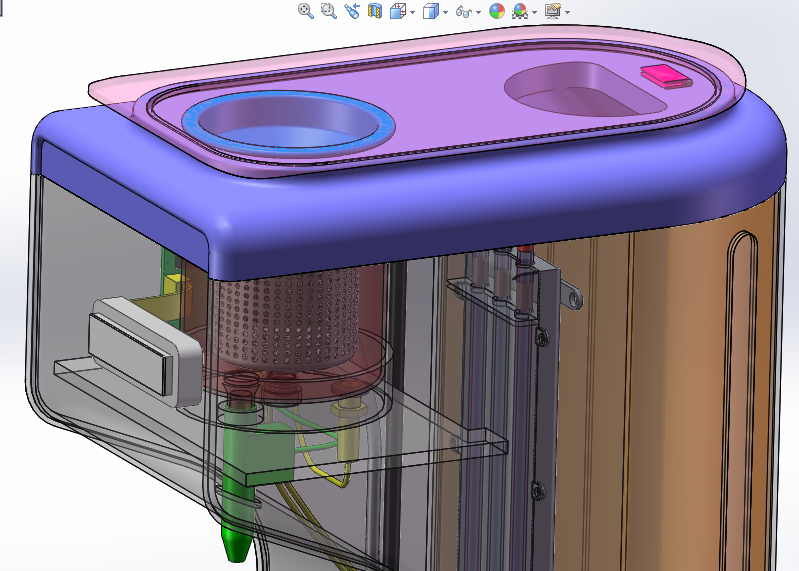Screen dimensions: 799x571
Task: Select the pink button on the lid
Action: click(665, 77)
